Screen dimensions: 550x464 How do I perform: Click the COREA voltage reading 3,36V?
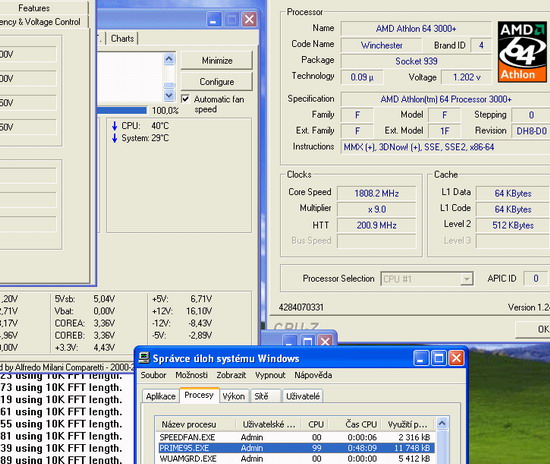tap(104, 323)
